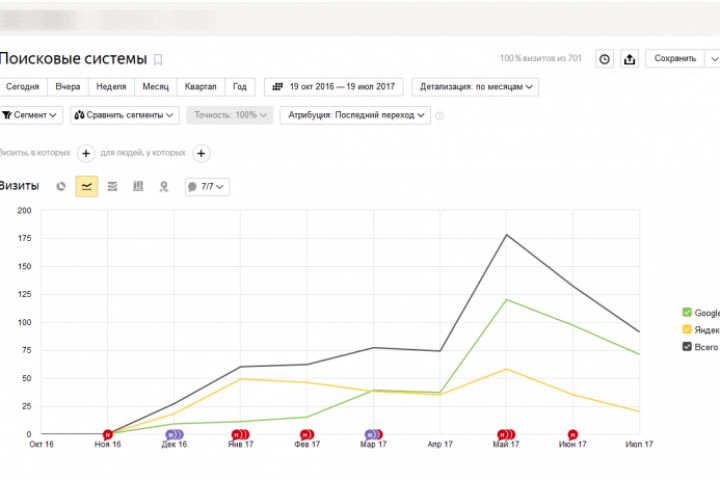Open the Сегмент dropdown
Image resolution: width=720 pixels, height=480 pixels.
pos(32,115)
